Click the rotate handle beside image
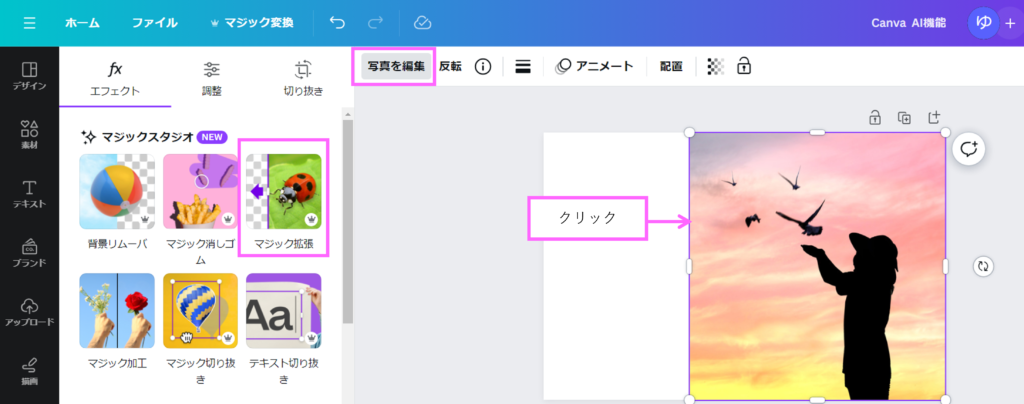 [983, 266]
